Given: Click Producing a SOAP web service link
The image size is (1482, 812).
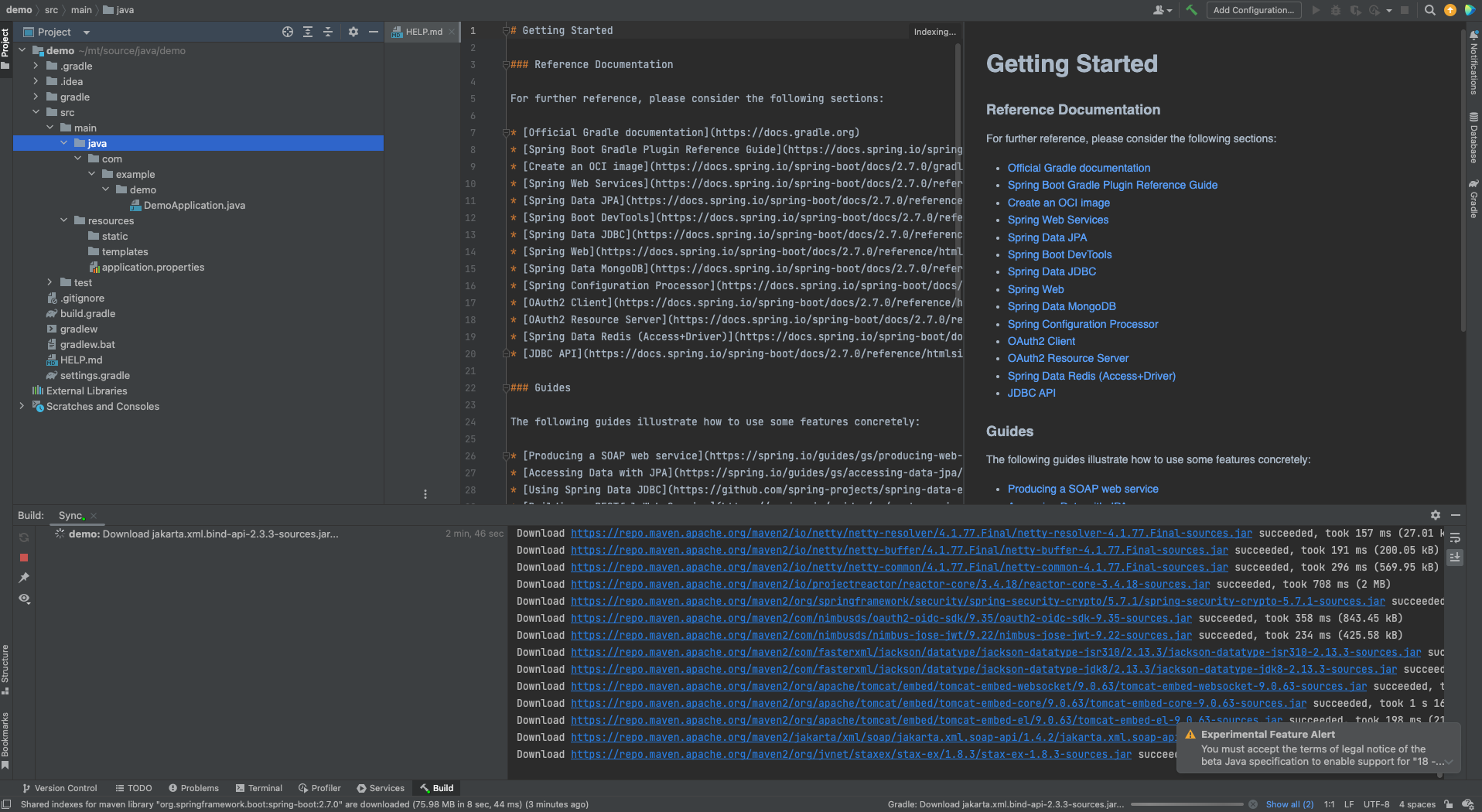Looking at the screenshot, I should click(x=1082, y=489).
